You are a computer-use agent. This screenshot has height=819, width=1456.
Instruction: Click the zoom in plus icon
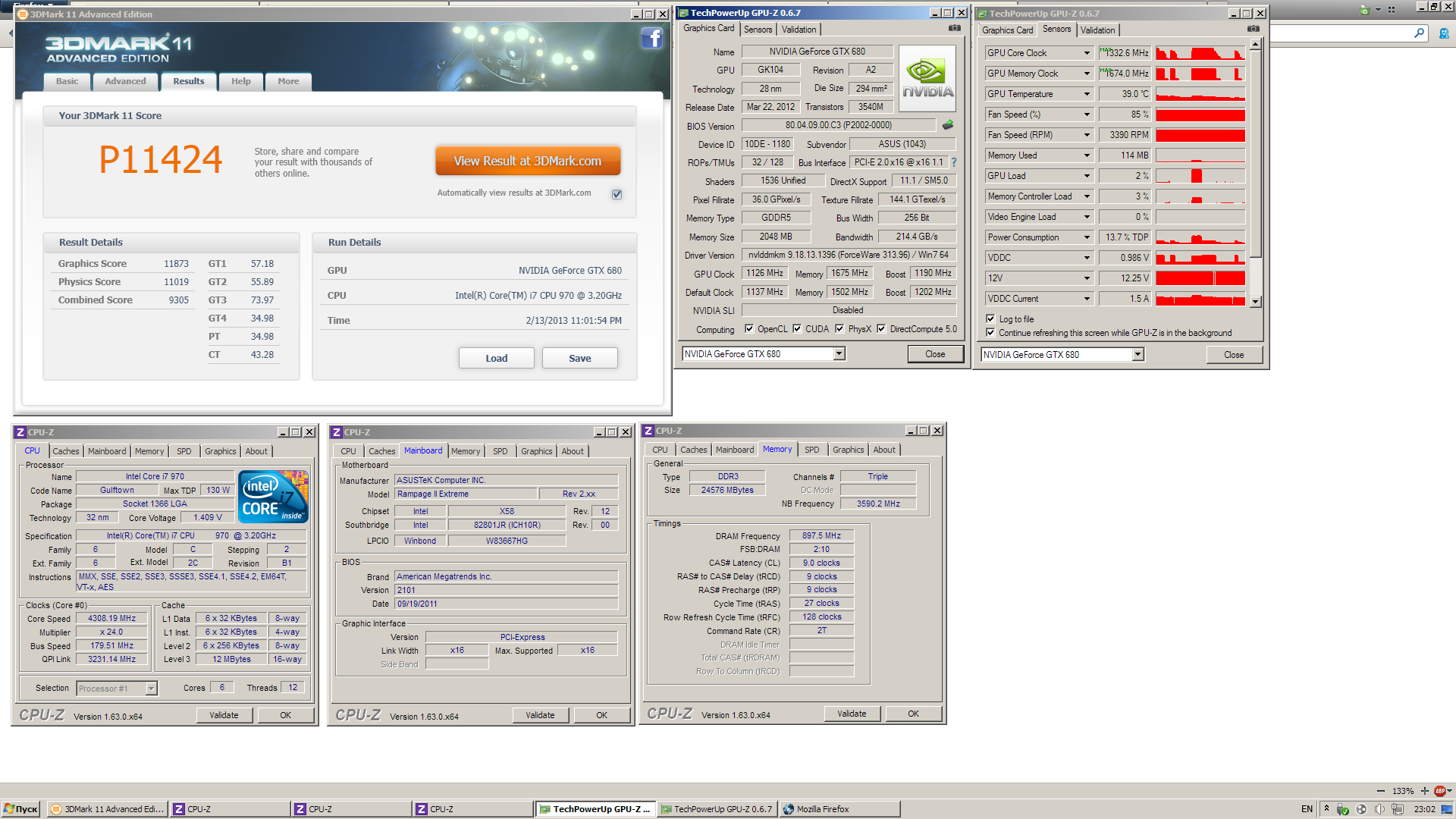[x=1425, y=791]
